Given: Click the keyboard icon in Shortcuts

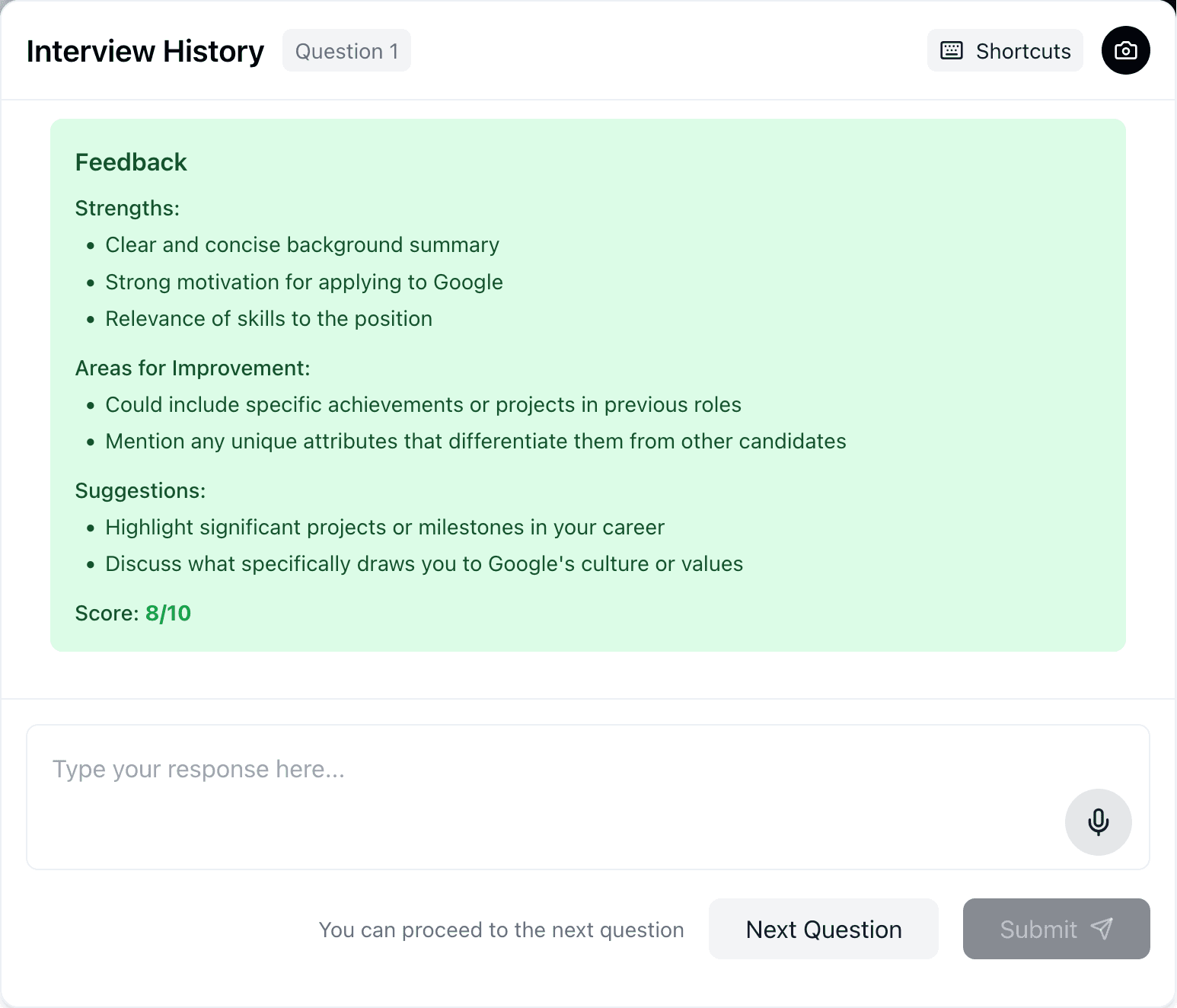Looking at the screenshot, I should click(952, 50).
